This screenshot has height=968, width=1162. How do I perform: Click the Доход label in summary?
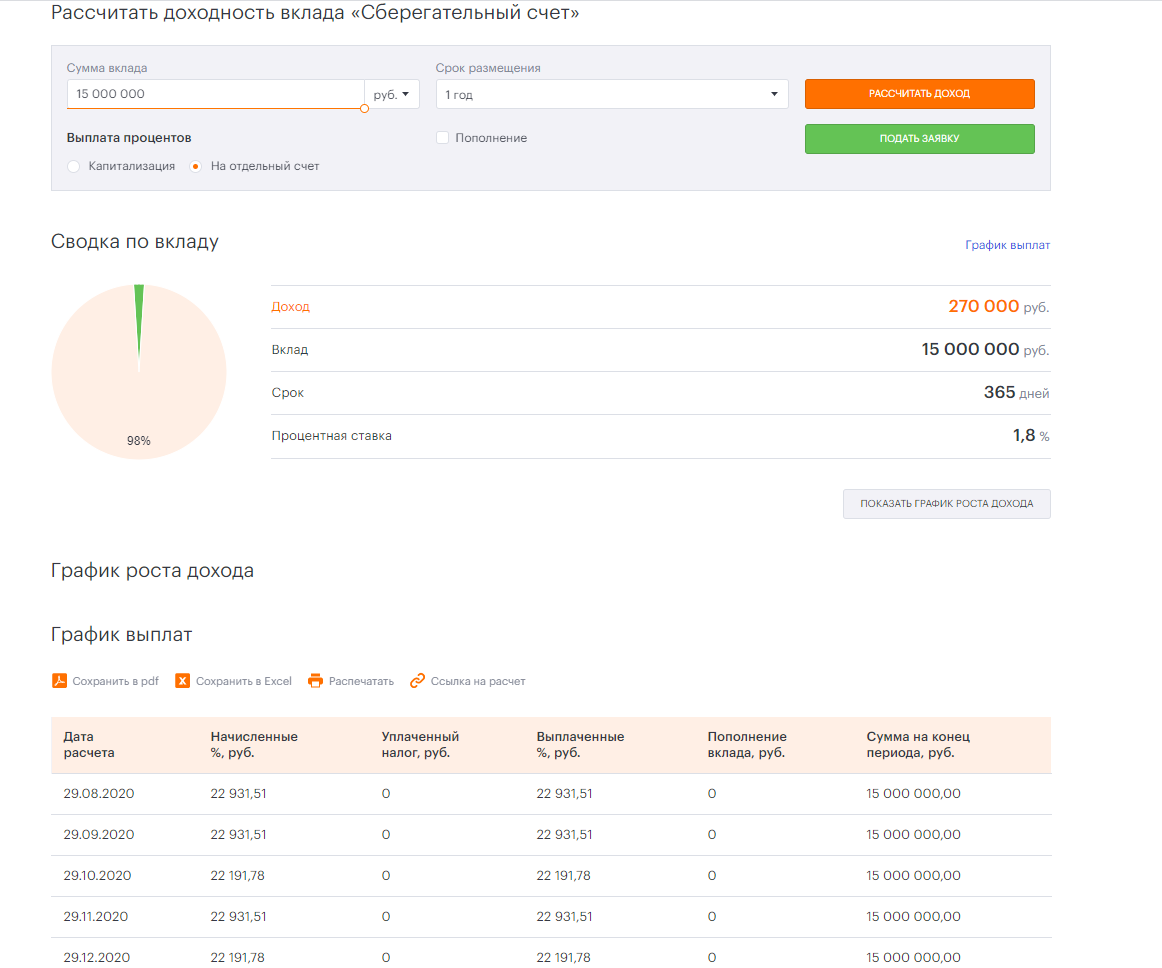[290, 307]
